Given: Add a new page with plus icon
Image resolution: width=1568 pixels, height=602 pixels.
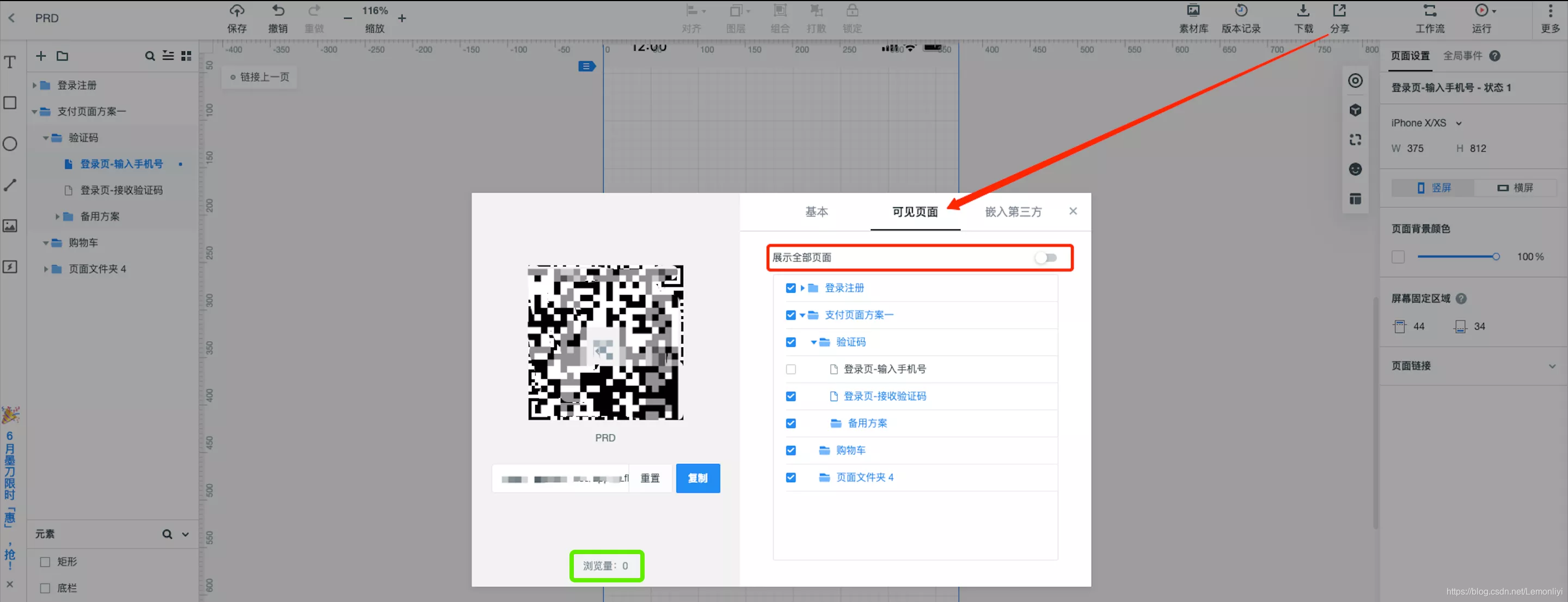Looking at the screenshot, I should (x=41, y=56).
